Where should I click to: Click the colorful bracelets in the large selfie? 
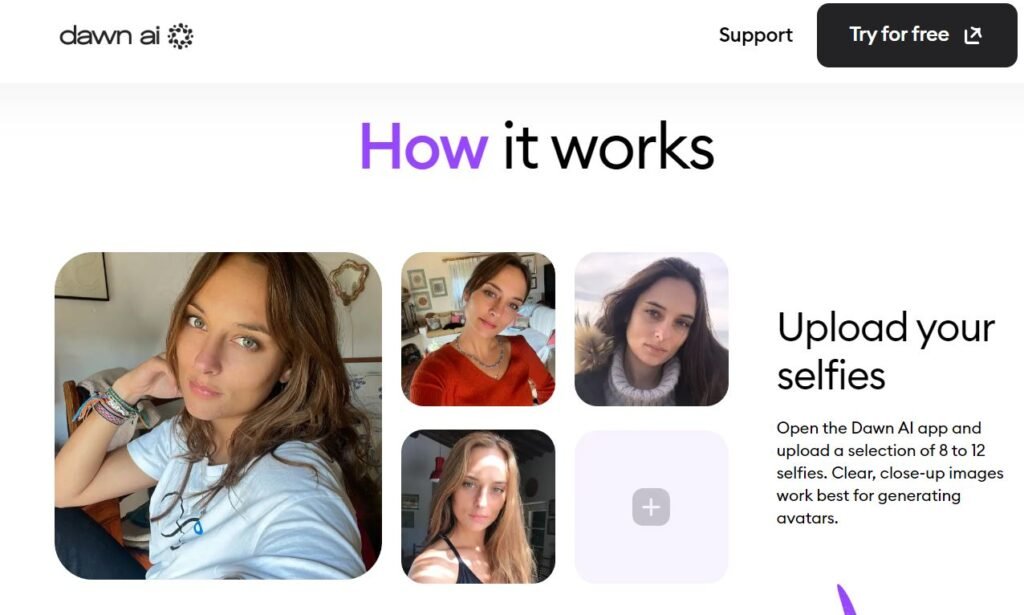(x=108, y=405)
